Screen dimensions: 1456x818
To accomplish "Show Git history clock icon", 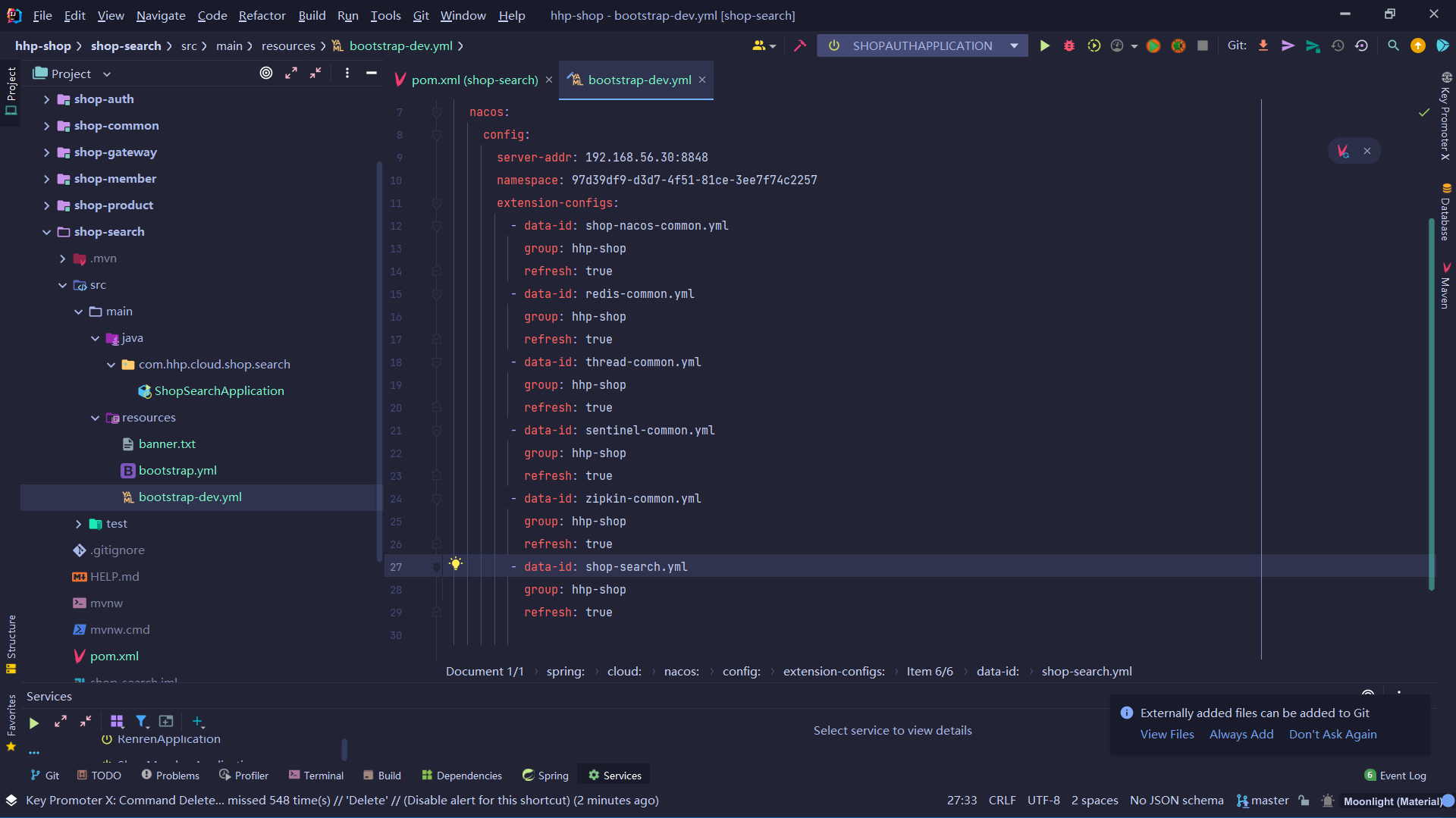I will pos(1338,45).
